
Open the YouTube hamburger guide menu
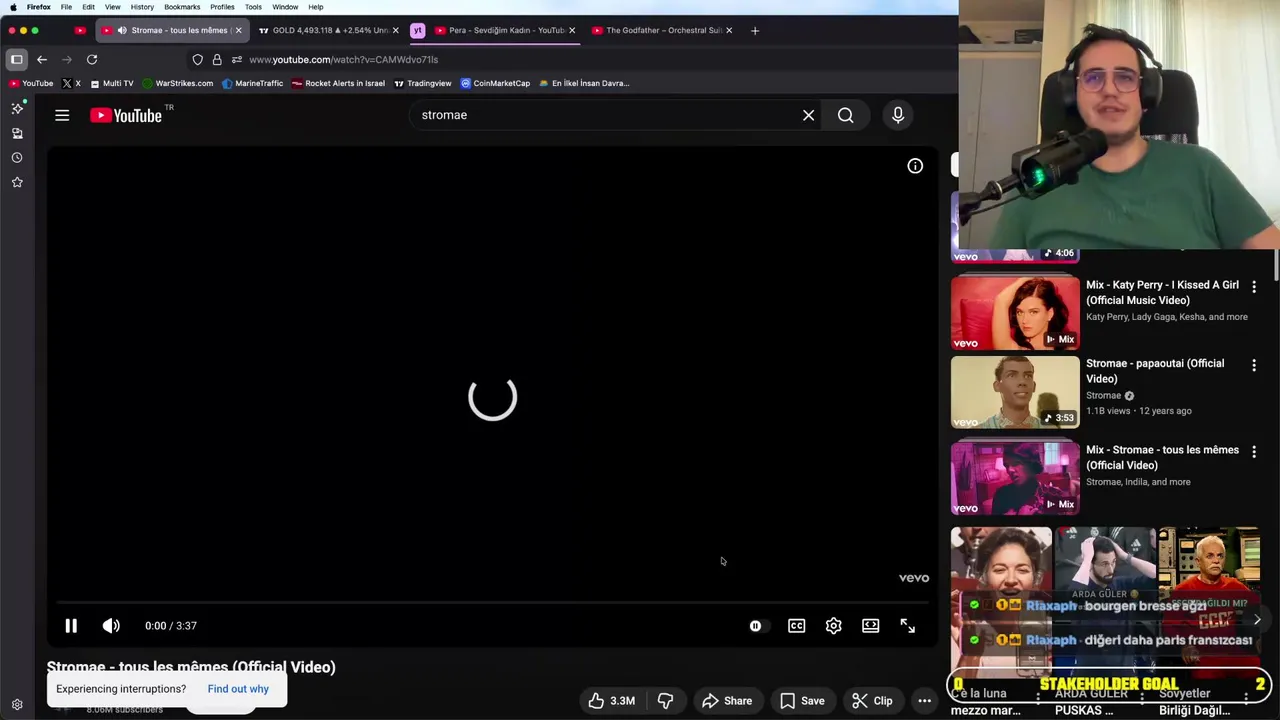62,116
